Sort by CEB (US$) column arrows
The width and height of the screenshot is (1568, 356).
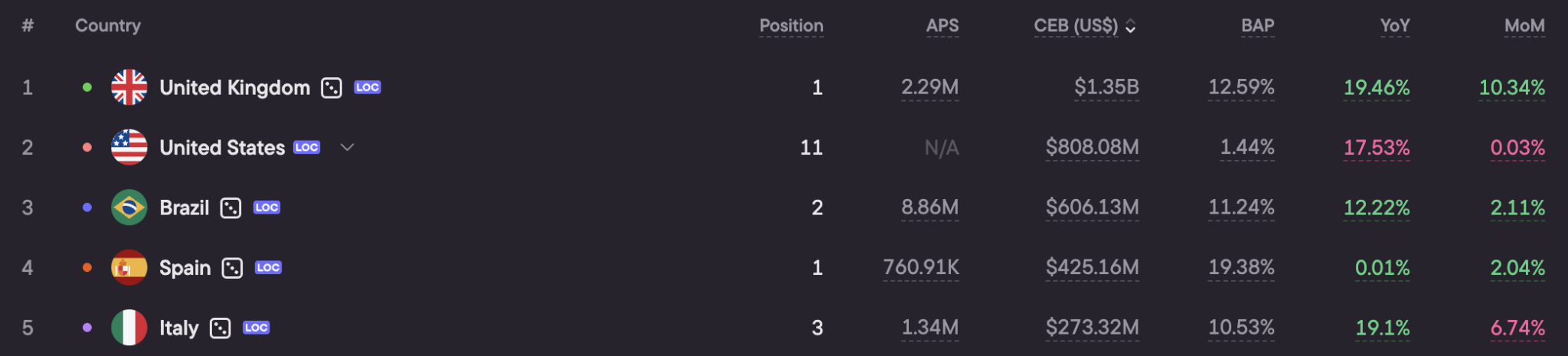click(x=1131, y=27)
